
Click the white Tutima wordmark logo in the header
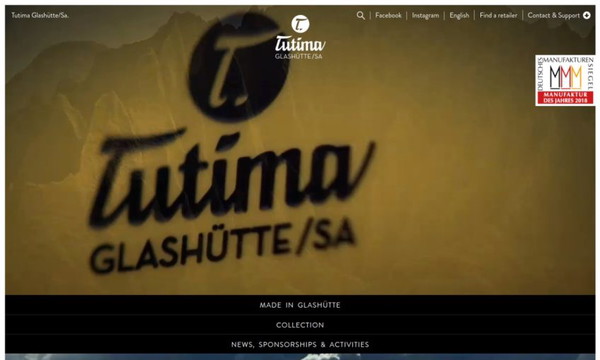(x=300, y=44)
